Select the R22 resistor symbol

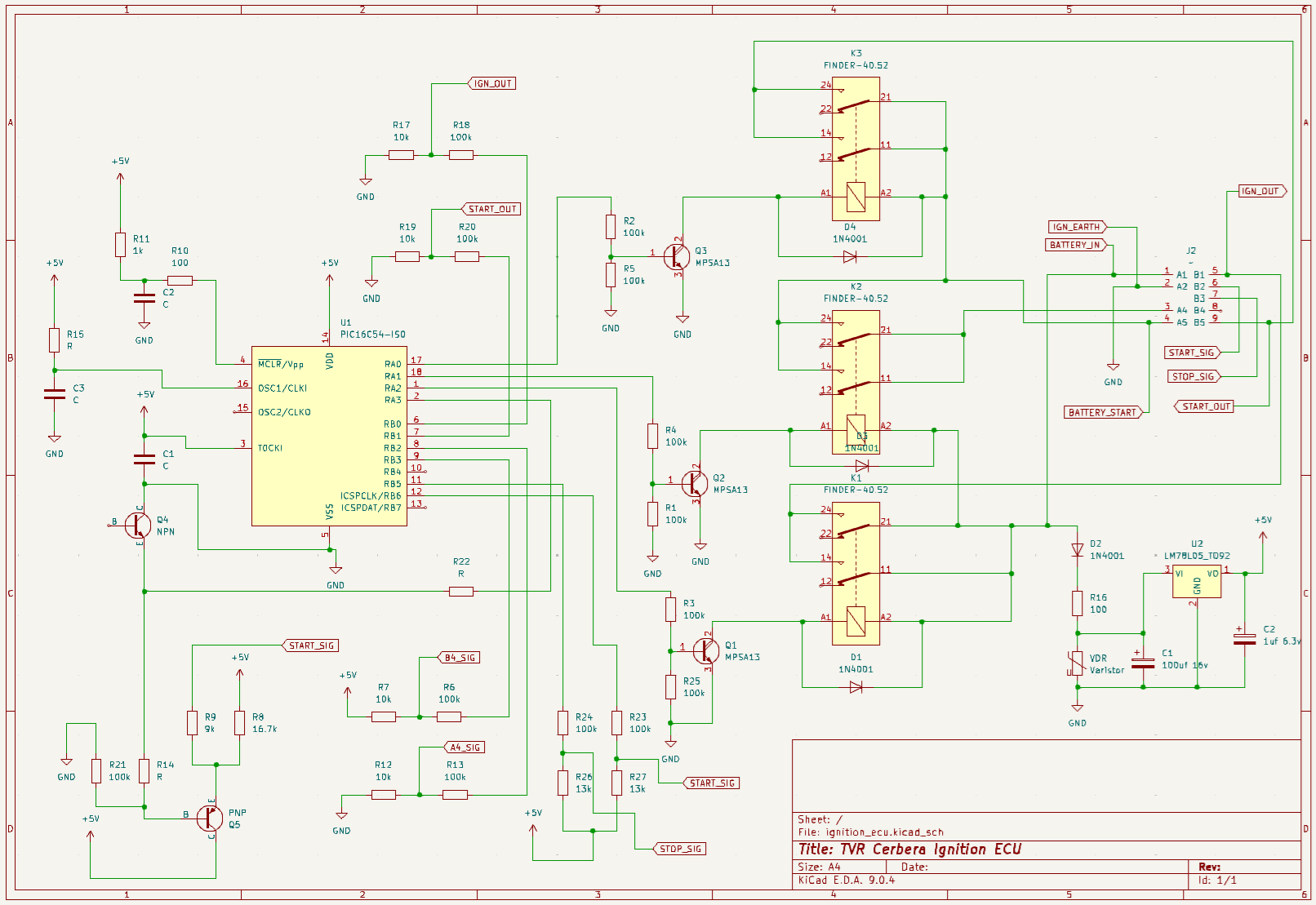[x=461, y=592]
